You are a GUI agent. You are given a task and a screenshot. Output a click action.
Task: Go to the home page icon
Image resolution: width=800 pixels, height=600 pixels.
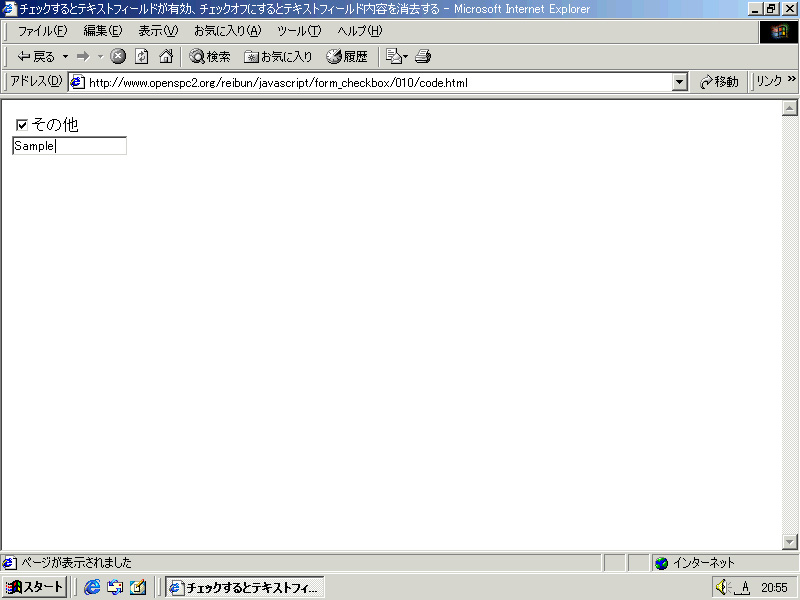166,56
